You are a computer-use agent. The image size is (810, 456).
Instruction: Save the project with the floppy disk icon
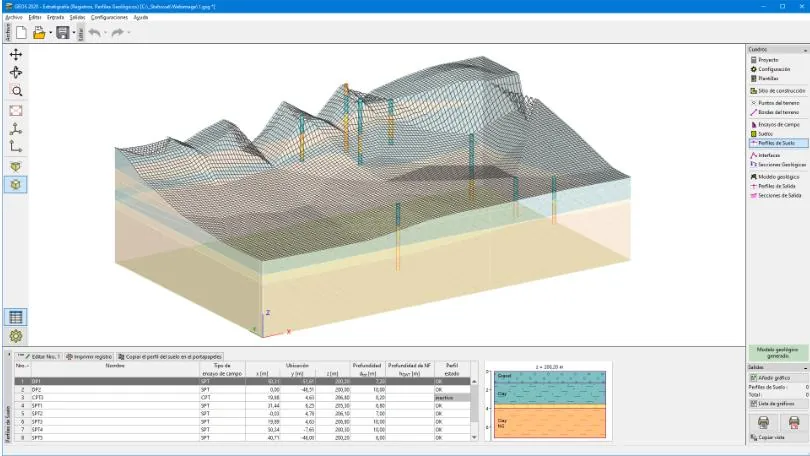coord(63,33)
